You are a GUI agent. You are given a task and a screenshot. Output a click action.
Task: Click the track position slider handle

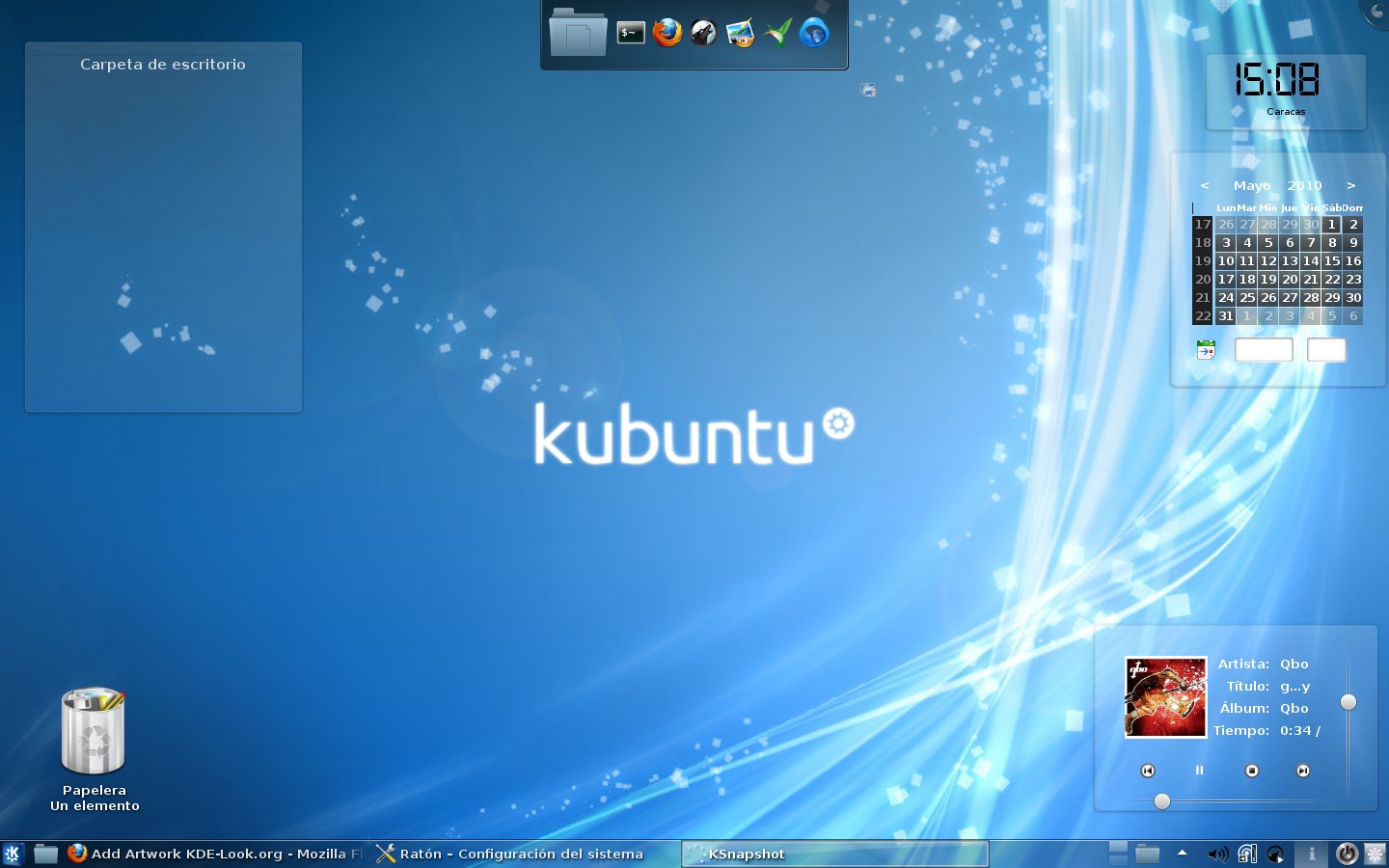pos(1162,801)
